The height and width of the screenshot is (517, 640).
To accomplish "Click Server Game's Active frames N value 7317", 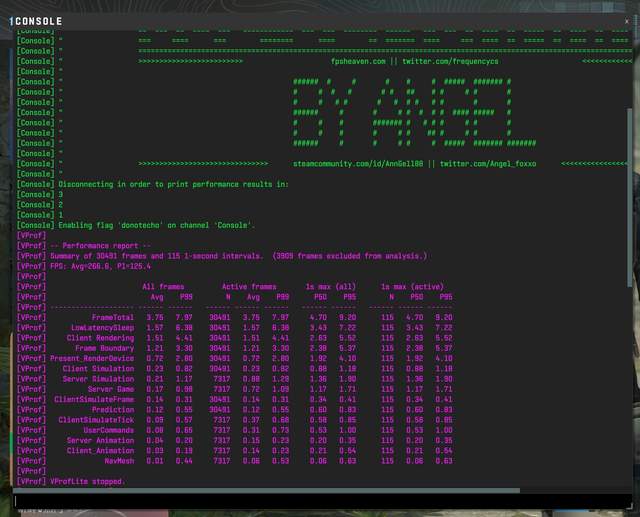I will [x=220, y=389].
